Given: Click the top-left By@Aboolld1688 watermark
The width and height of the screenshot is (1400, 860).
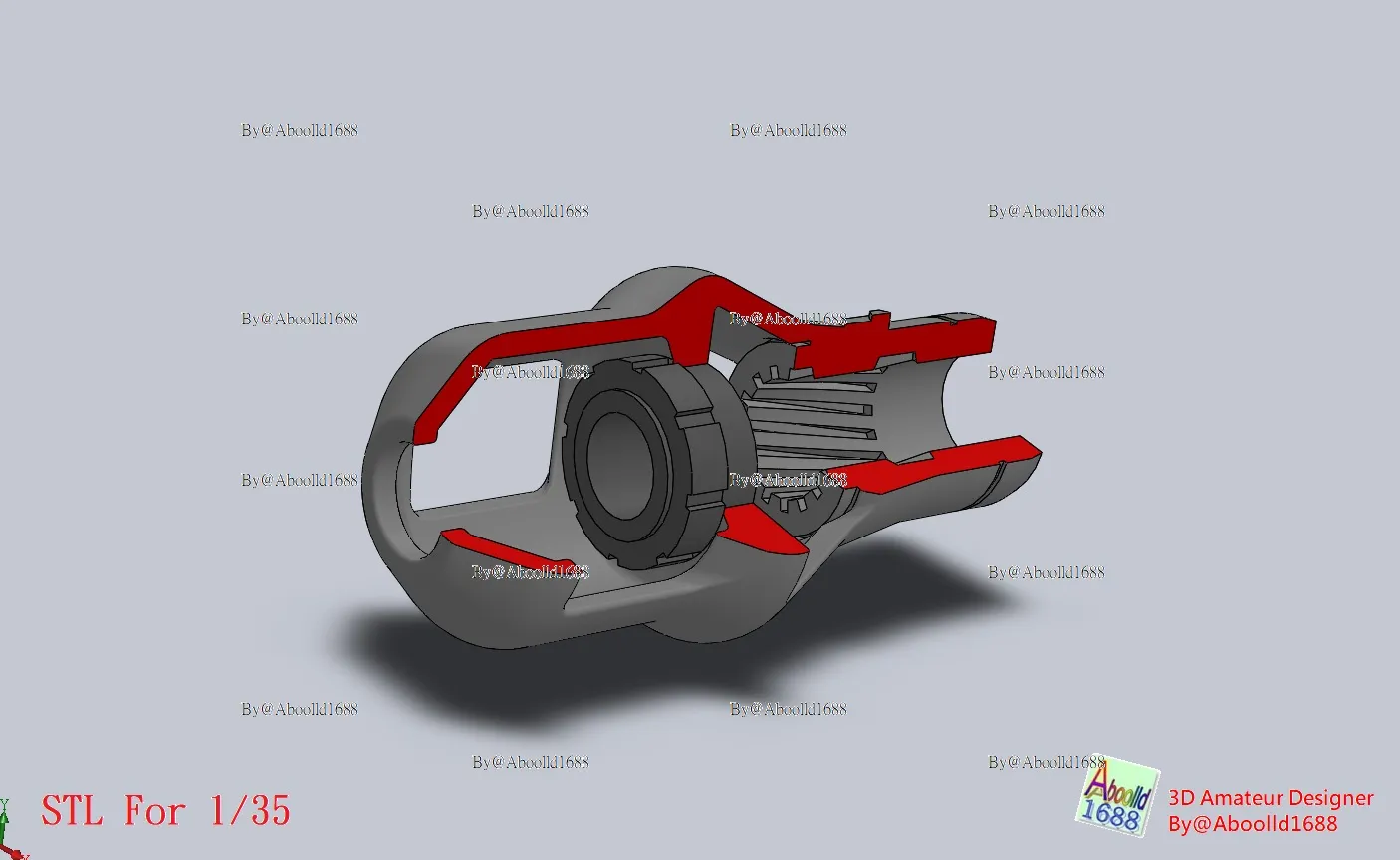Looking at the screenshot, I should click(299, 129).
